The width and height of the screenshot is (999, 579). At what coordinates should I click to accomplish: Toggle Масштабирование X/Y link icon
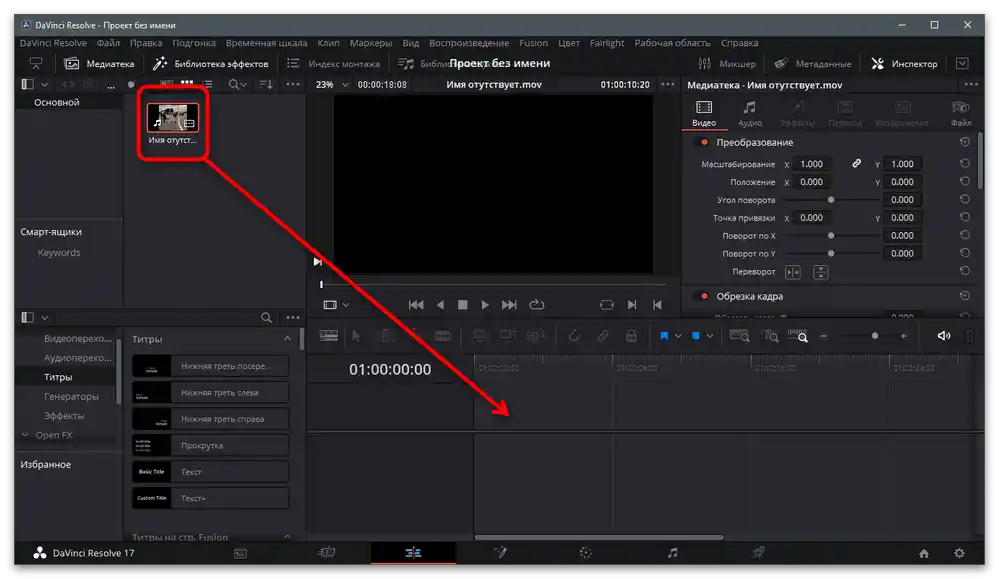[x=857, y=164]
